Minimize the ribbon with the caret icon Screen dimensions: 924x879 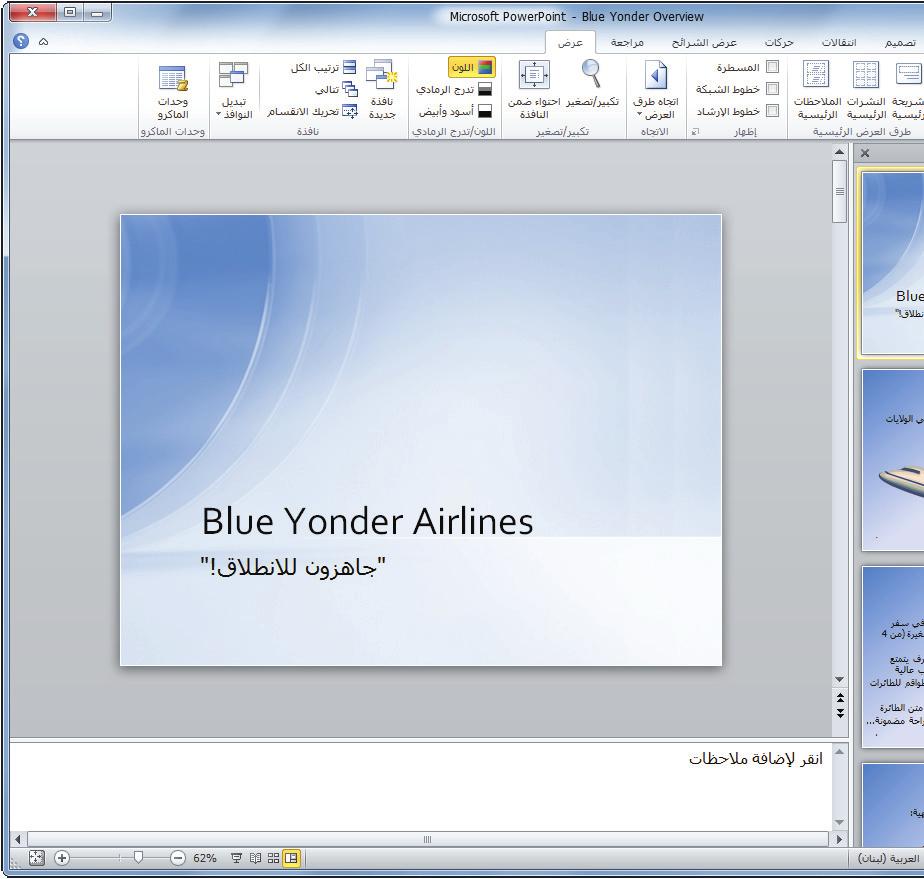[x=43, y=41]
